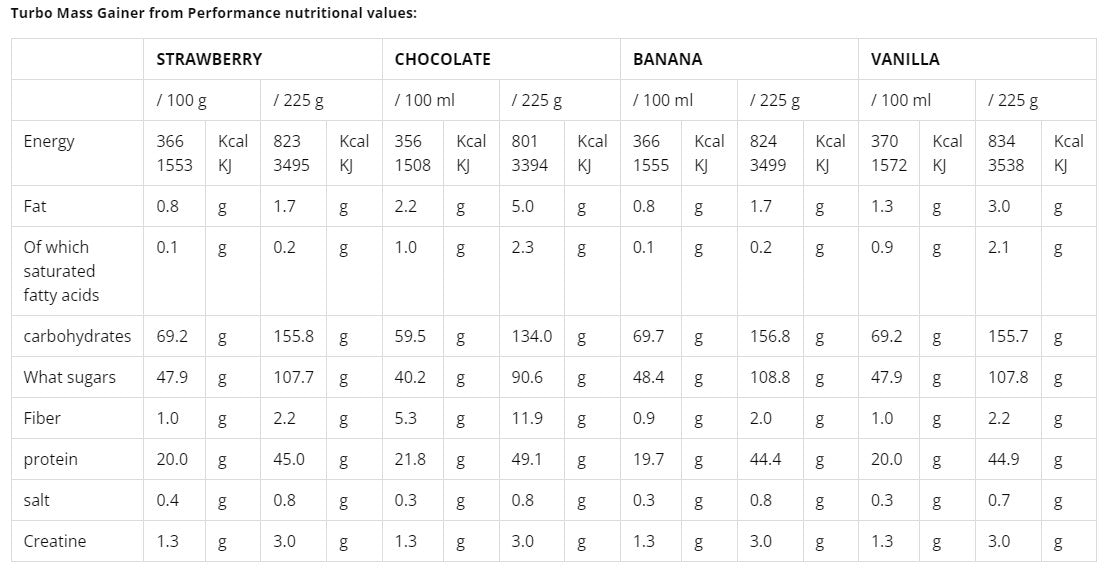This screenshot has height=570, width=1107.
Task: Click the 155.8 carbohydrates value for strawberry
Action: click(x=294, y=336)
